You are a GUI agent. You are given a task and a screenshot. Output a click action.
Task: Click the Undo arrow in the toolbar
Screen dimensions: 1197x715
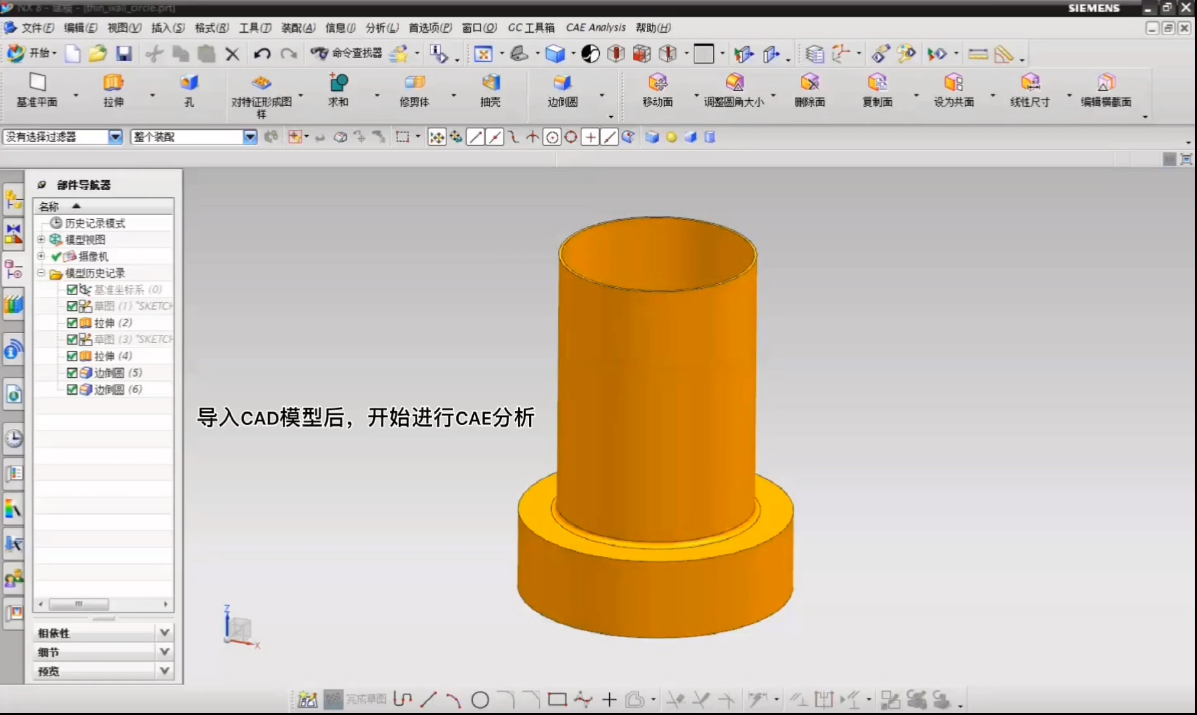[x=262, y=54]
